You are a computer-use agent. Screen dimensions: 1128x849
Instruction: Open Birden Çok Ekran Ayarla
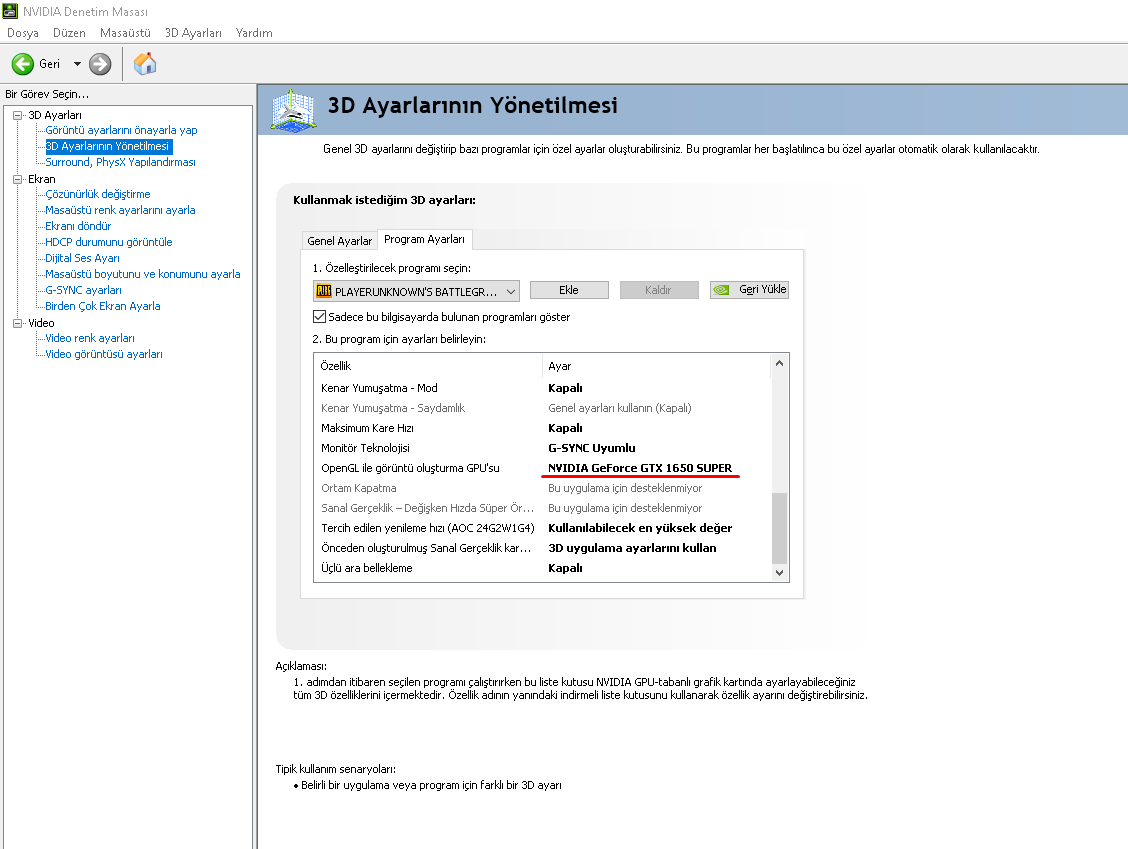pyautogui.click(x=103, y=306)
